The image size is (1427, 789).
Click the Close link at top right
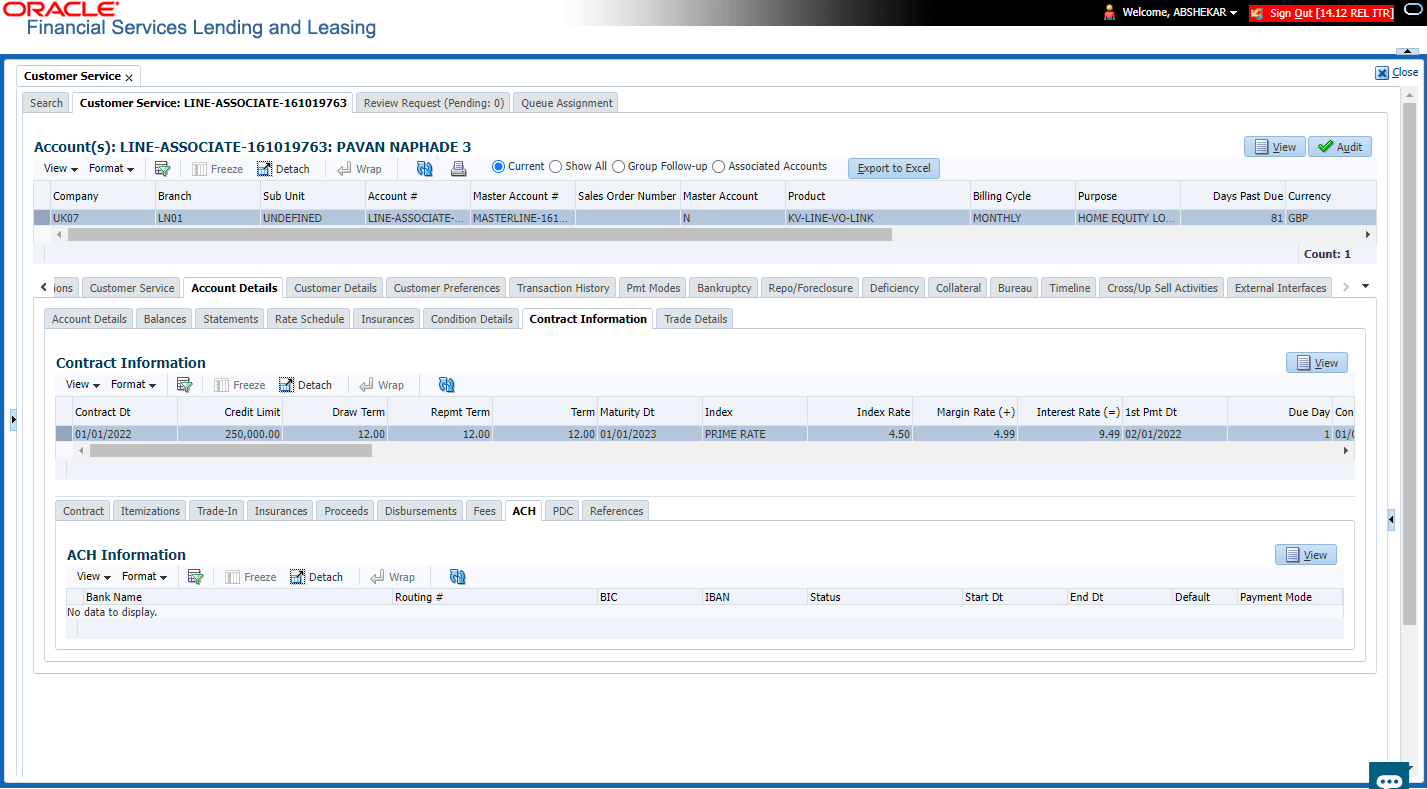(1397, 72)
